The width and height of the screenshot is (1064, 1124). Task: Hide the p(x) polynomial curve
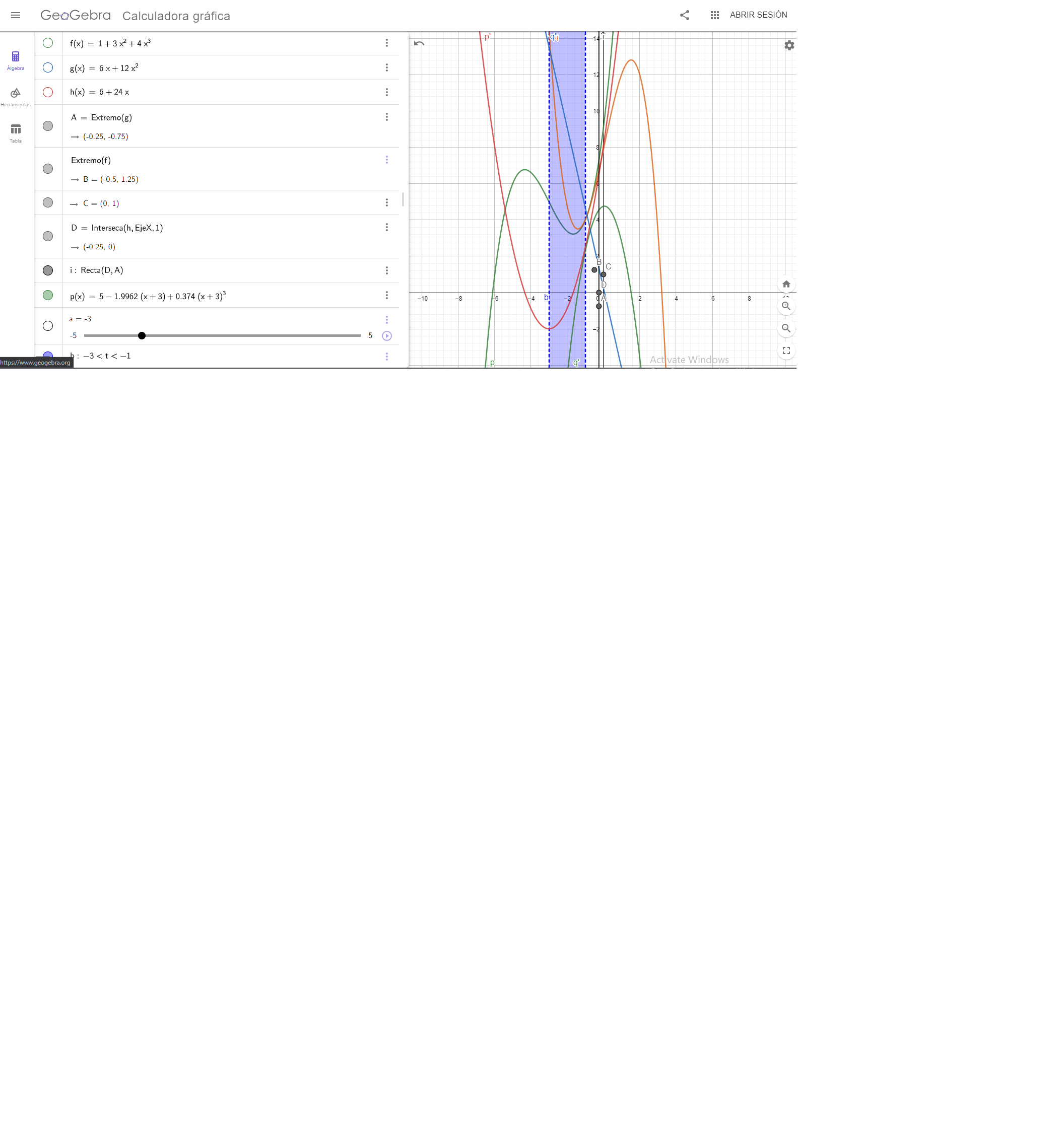click(48, 295)
